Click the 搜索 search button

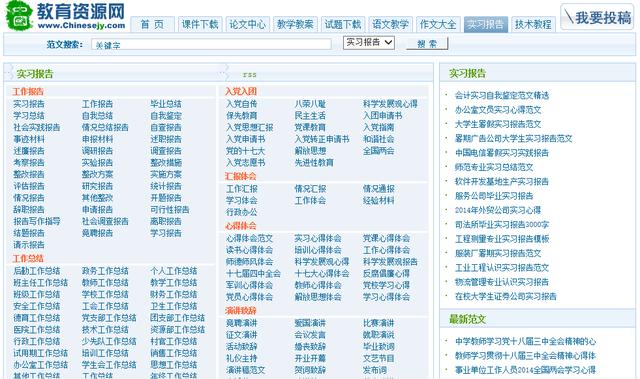pos(427,44)
